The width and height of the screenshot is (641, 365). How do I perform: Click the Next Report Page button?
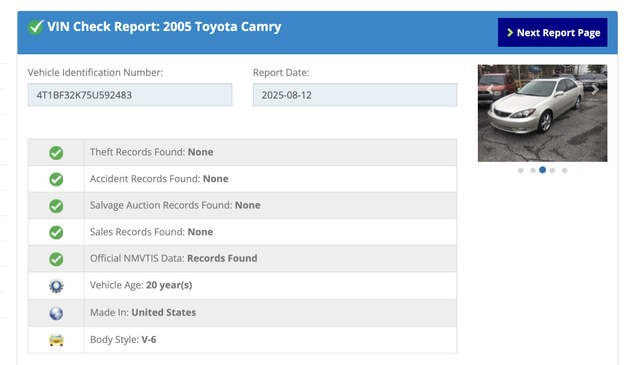pyautogui.click(x=552, y=32)
